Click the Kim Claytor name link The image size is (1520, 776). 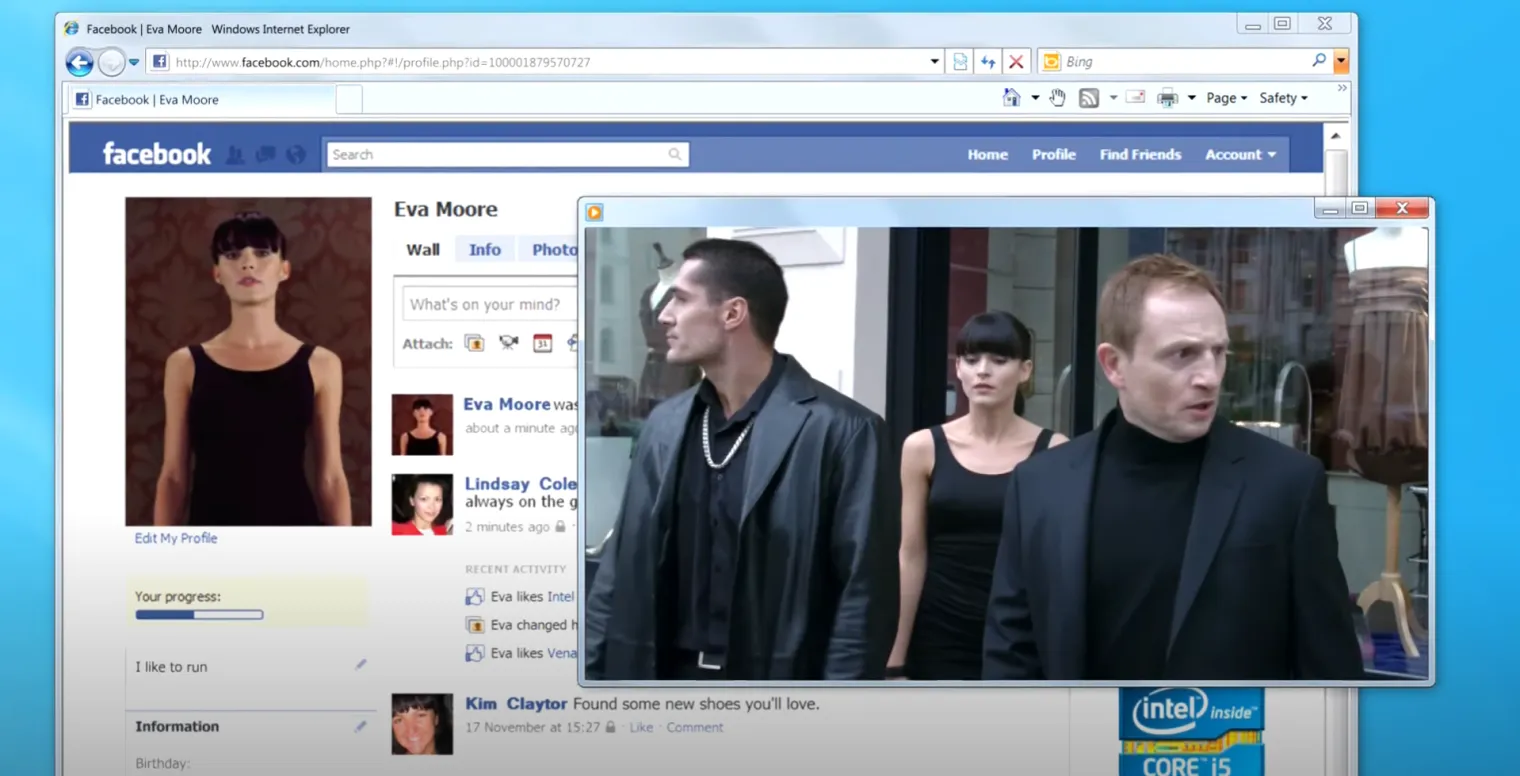point(516,704)
